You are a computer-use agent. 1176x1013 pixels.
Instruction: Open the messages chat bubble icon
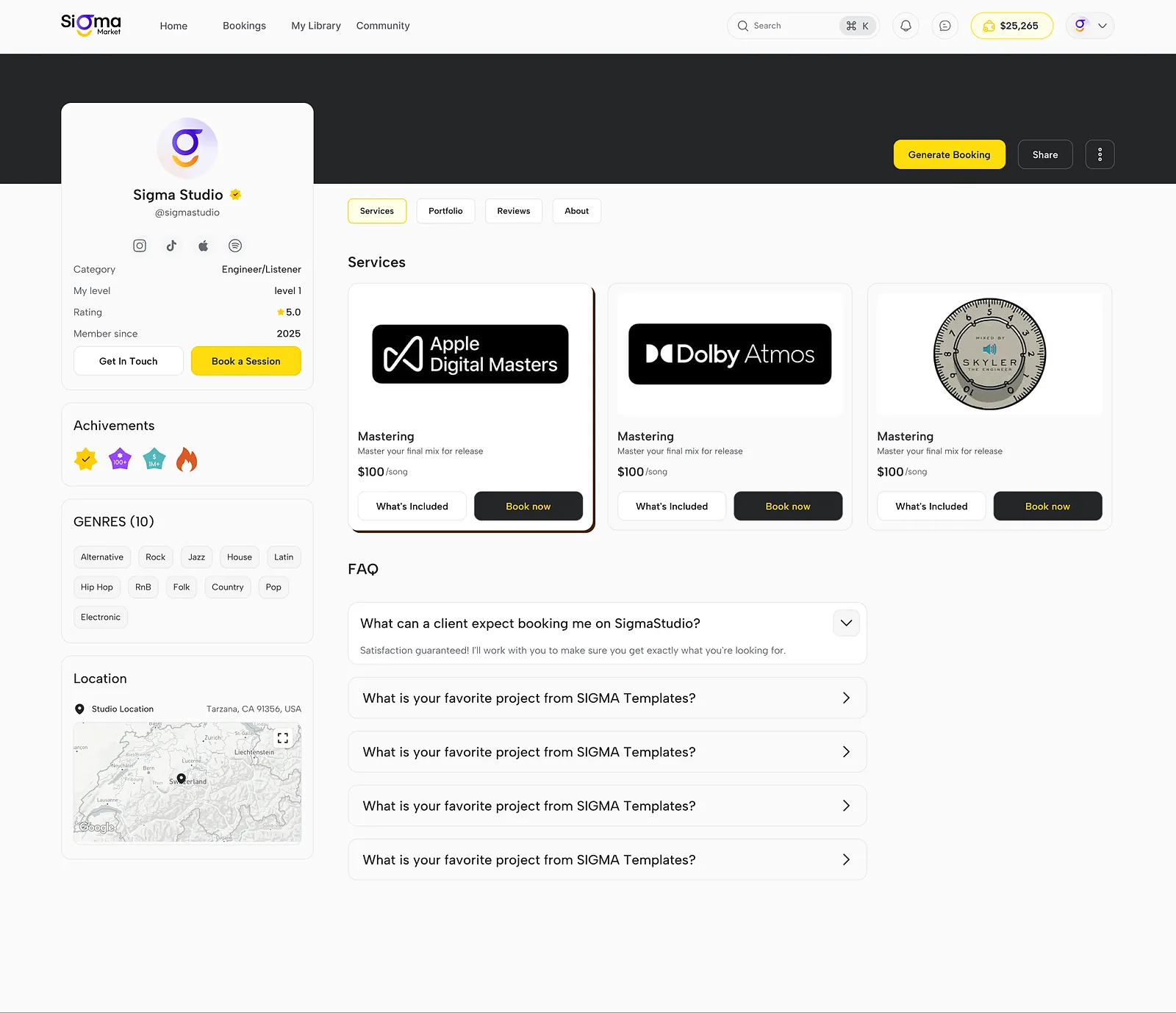click(944, 26)
